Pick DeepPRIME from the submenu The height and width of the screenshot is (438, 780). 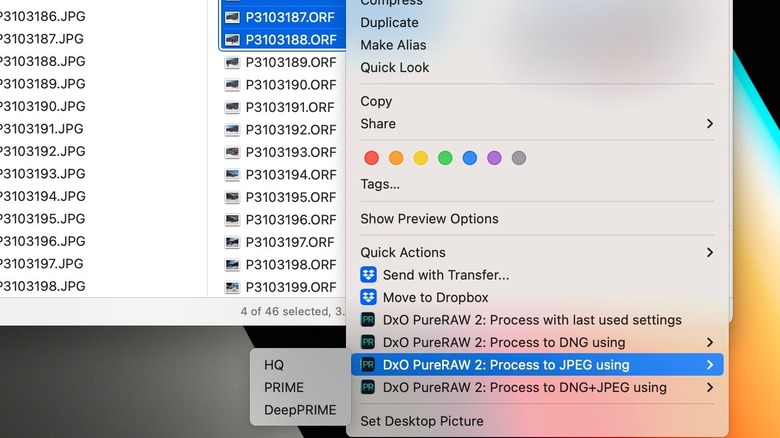click(300, 410)
